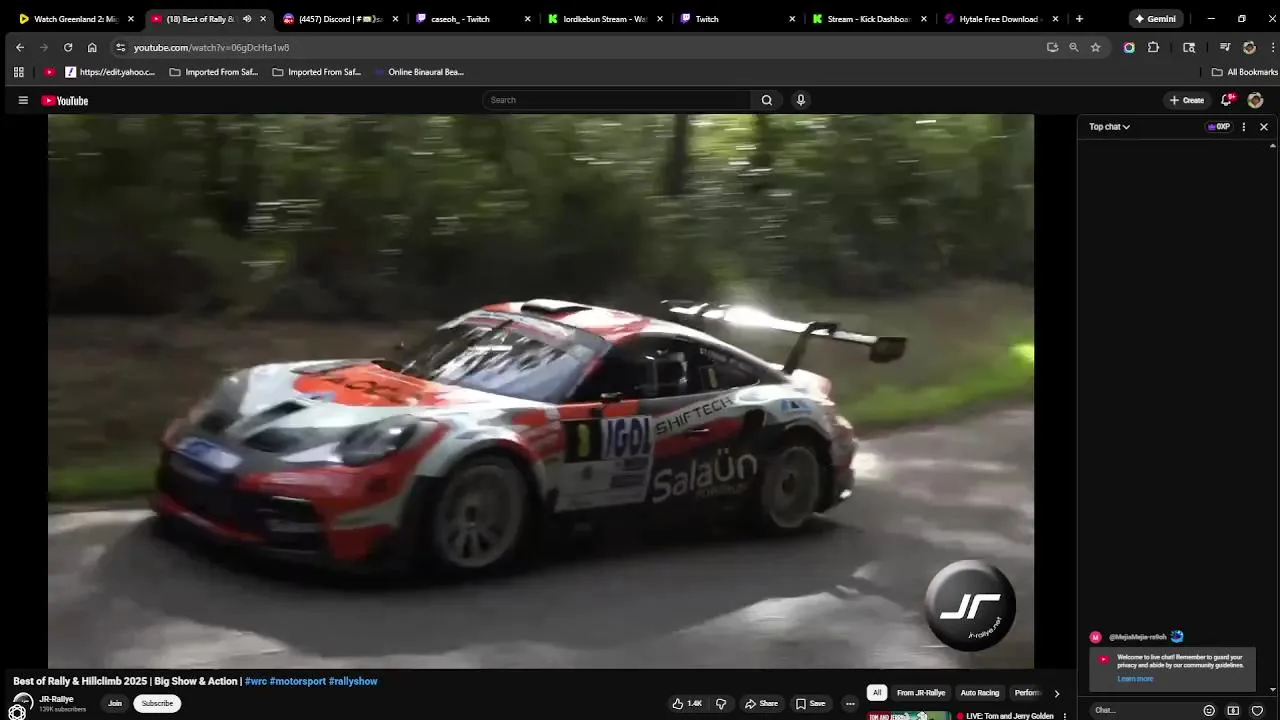Viewport: 1280px width, 720px height.
Task: Open the media controls icon
Action: click(x=1224, y=47)
